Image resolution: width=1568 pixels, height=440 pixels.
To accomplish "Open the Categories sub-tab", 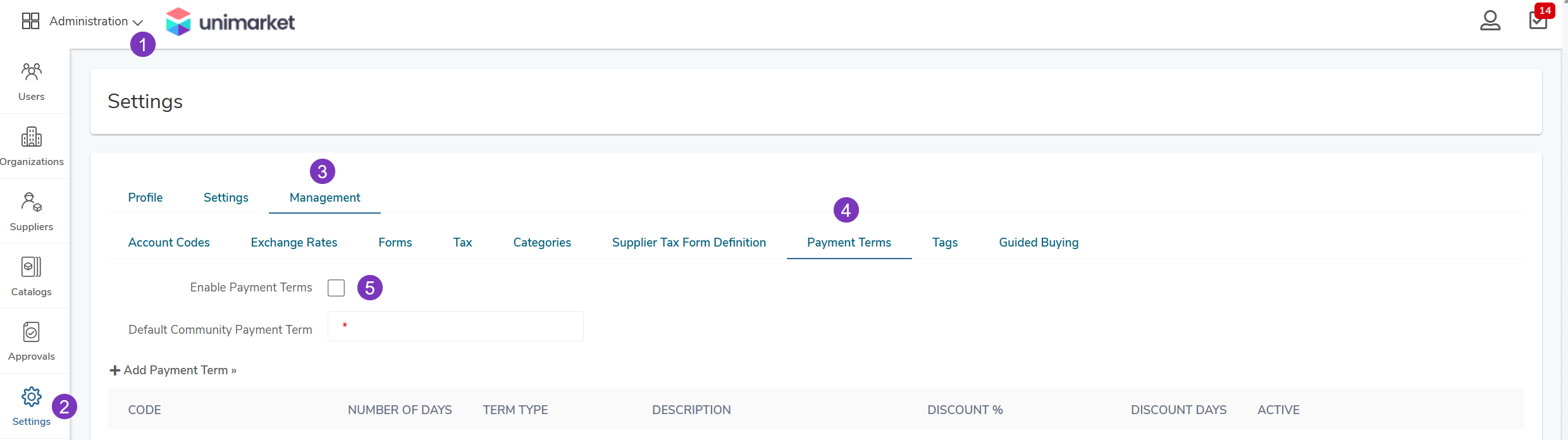I will [542, 243].
